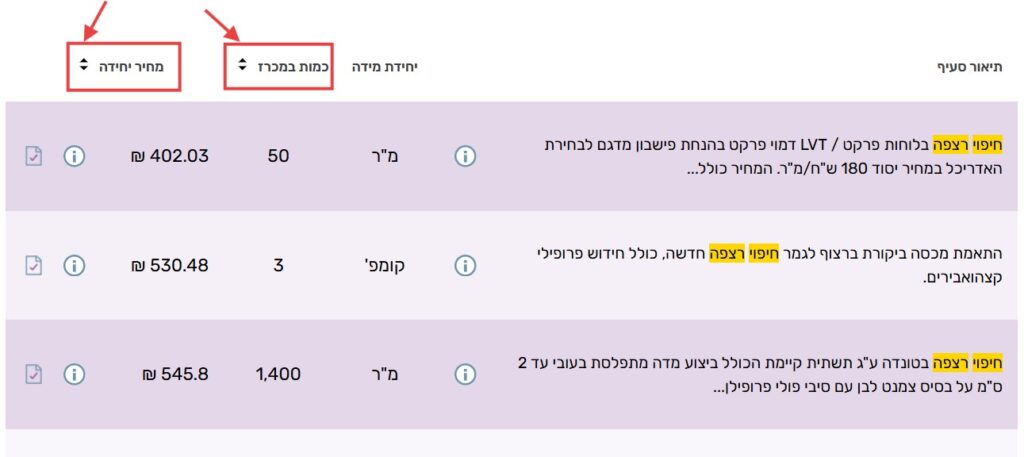Click the info icon next to price 545.8
The height and width of the screenshot is (457, 1024).
(74, 374)
